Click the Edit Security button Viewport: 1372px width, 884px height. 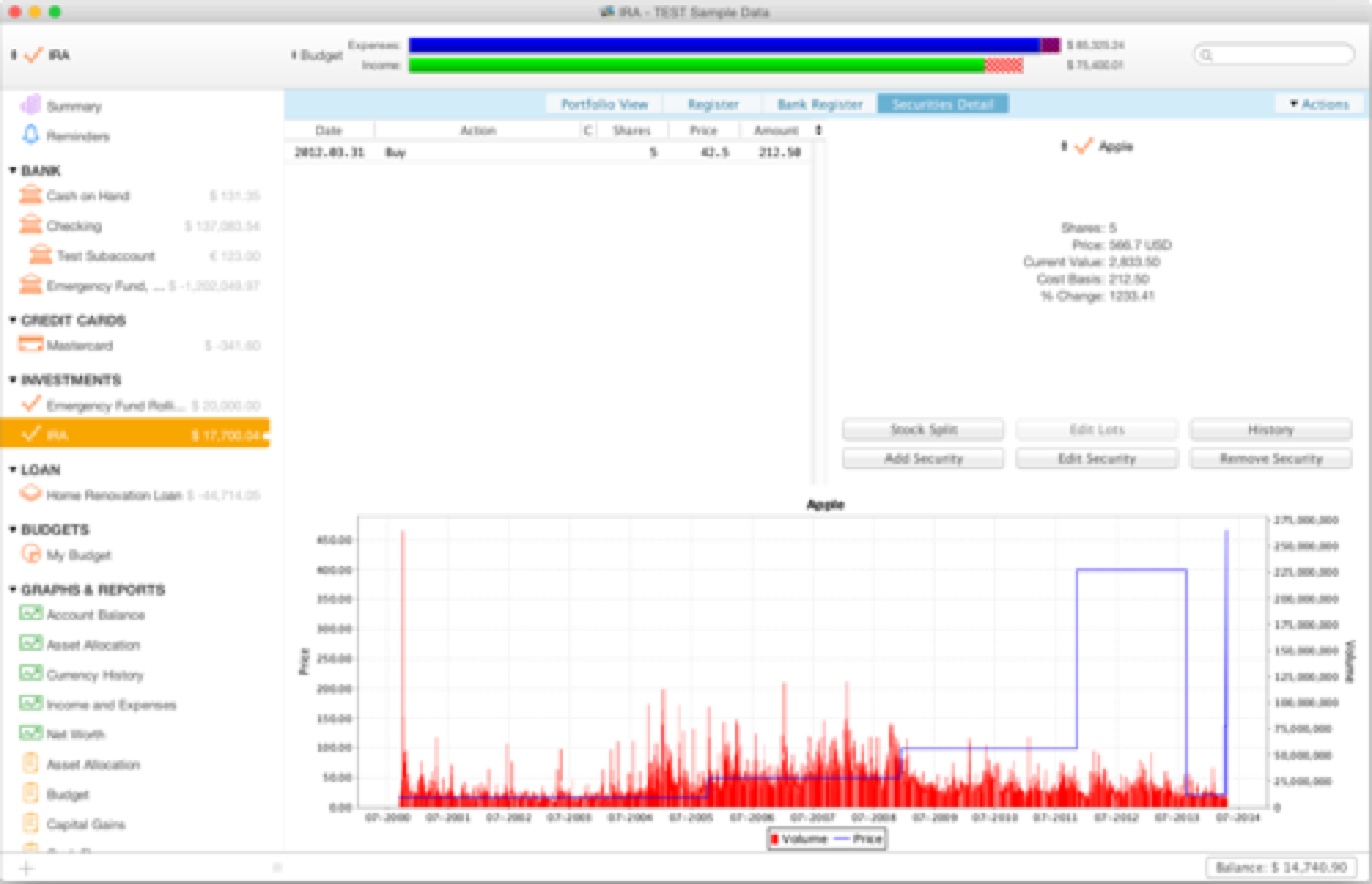tap(1097, 458)
